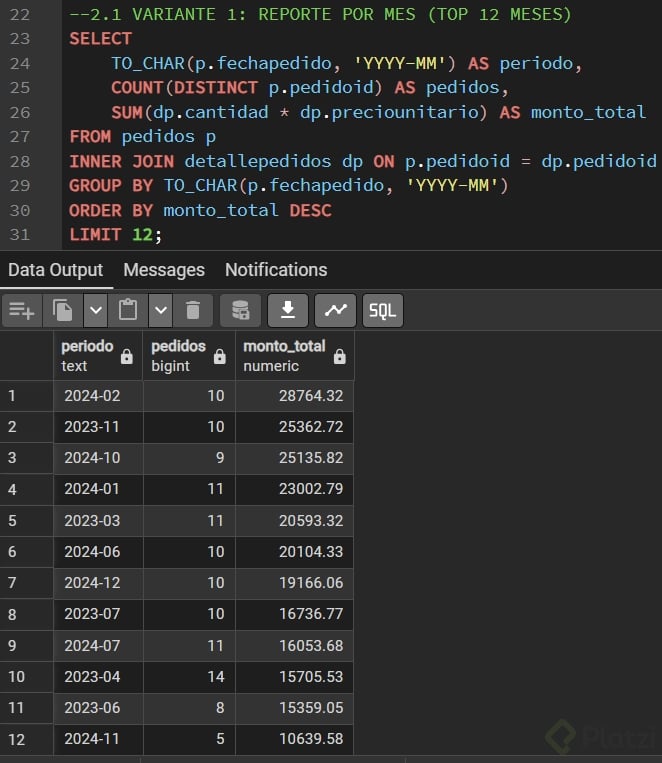The height and width of the screenshot is (763, 662).
Task: Click the Paste clipboard icon
Action: click(x=128, y=311)
